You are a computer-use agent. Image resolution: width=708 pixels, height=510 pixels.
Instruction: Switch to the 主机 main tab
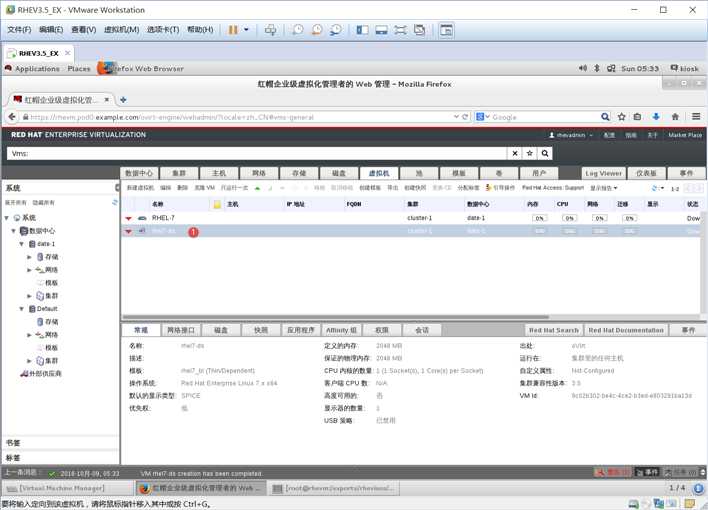coord(219,173)
